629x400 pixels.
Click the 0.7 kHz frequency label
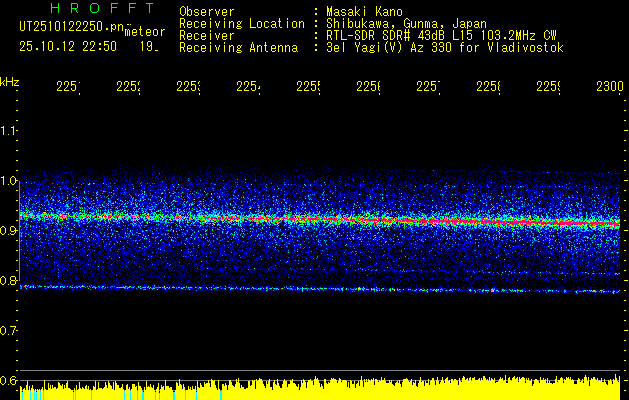(8, 330)
